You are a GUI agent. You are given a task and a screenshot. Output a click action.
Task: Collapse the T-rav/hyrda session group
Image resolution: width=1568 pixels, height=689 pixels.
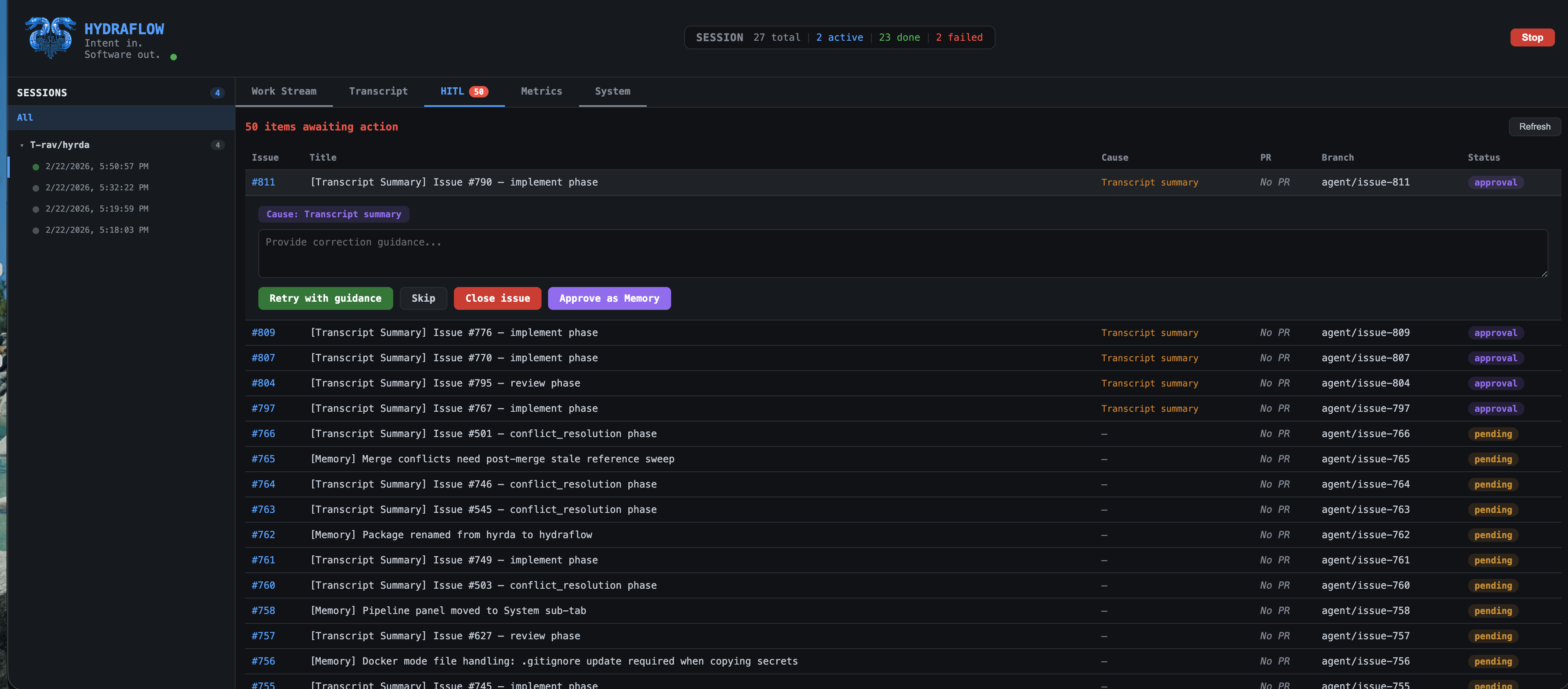pos(22,145)
